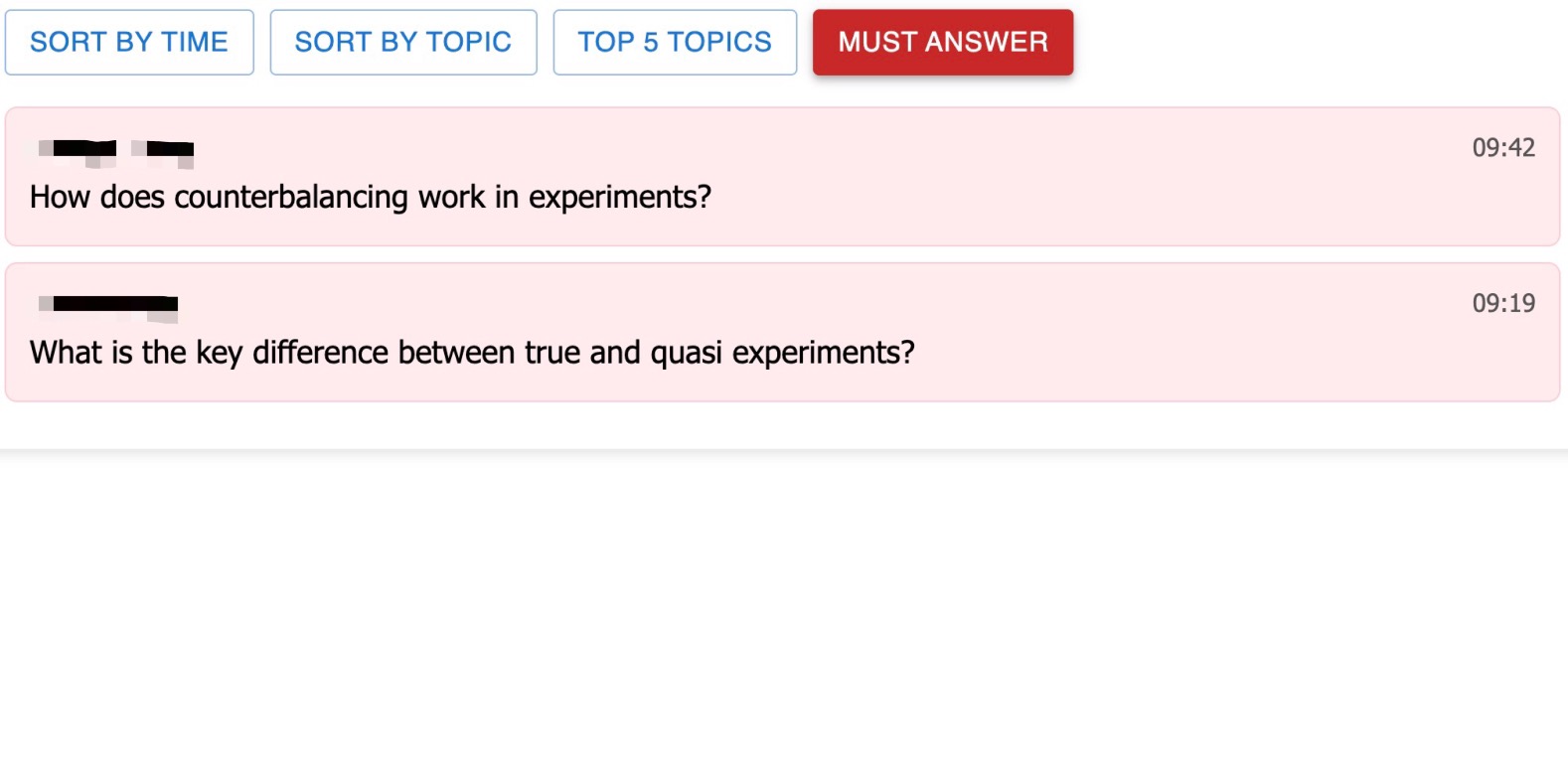1568x767 pixels.
Task: Click the word "How" starting the first question
Action: click(60, 197)
